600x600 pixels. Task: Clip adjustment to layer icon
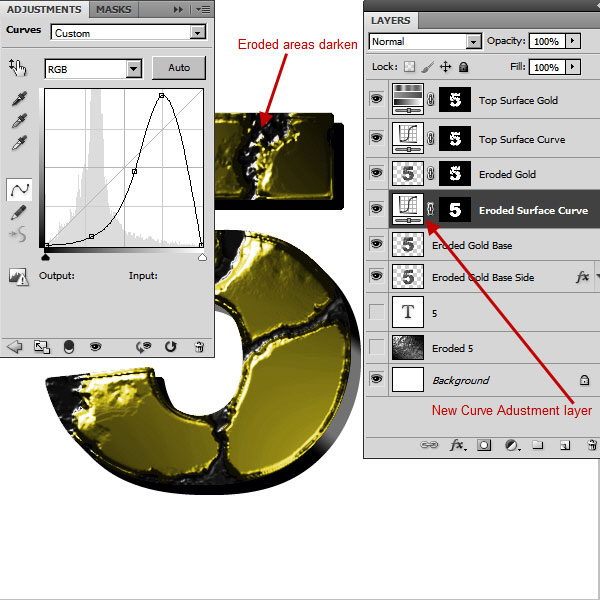68,347
